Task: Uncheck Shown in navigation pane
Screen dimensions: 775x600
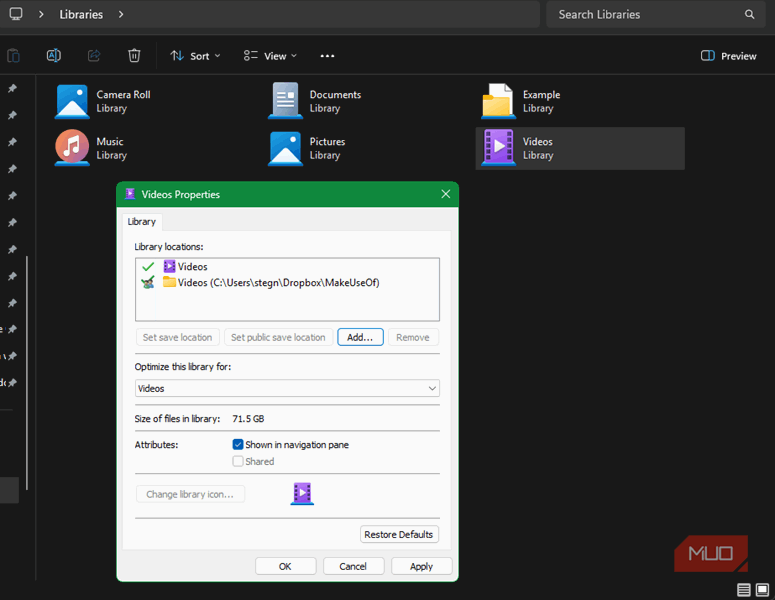Action: coord(238,444)
